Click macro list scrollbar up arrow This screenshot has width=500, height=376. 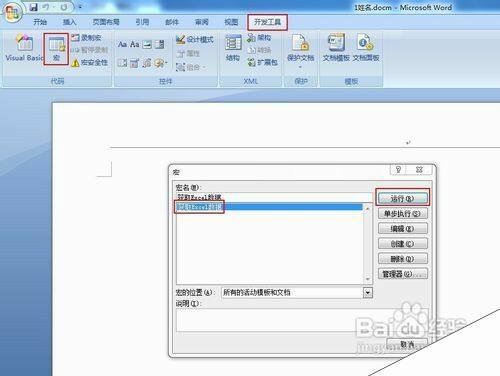tap(367, 208)
